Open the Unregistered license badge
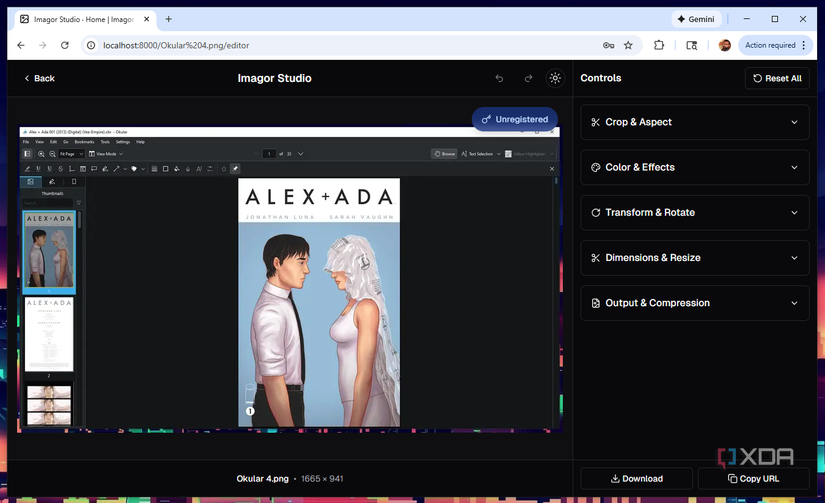The width and height of the screenshot is (825, 503). point(515,119)
